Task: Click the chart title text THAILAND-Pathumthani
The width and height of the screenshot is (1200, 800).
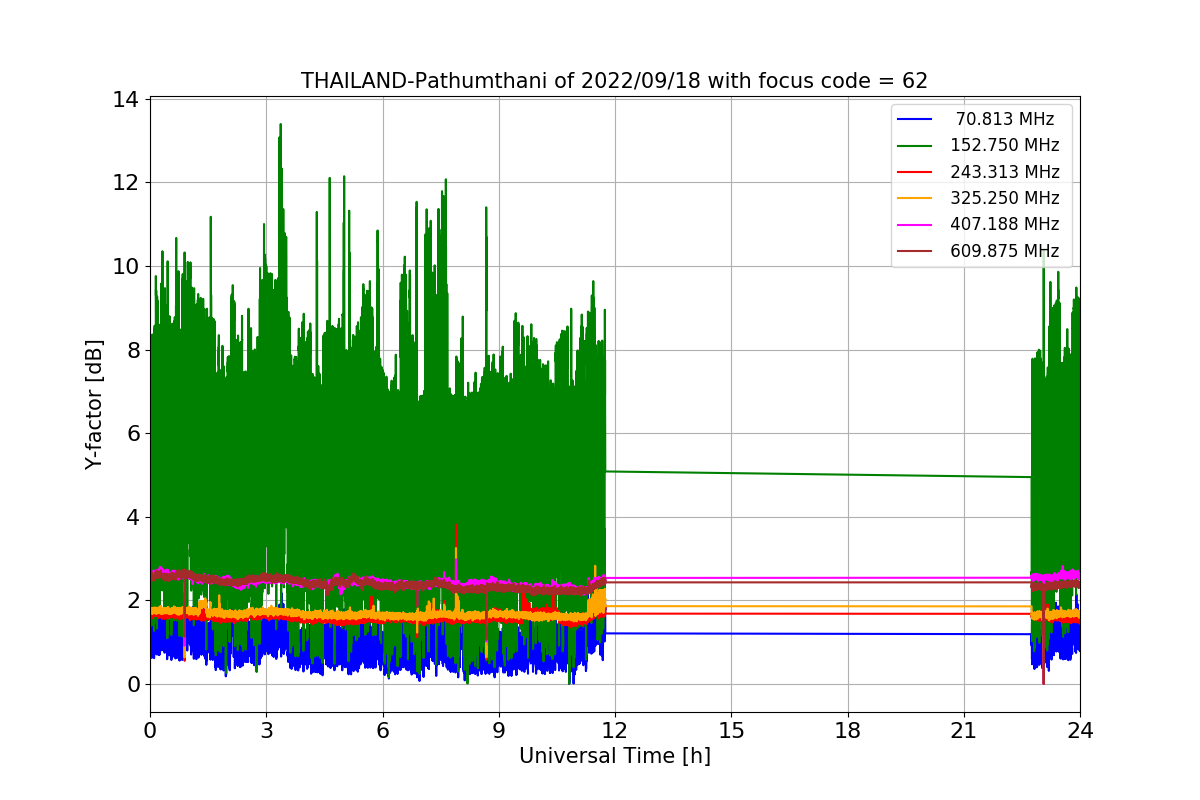Action: (426, 81)
